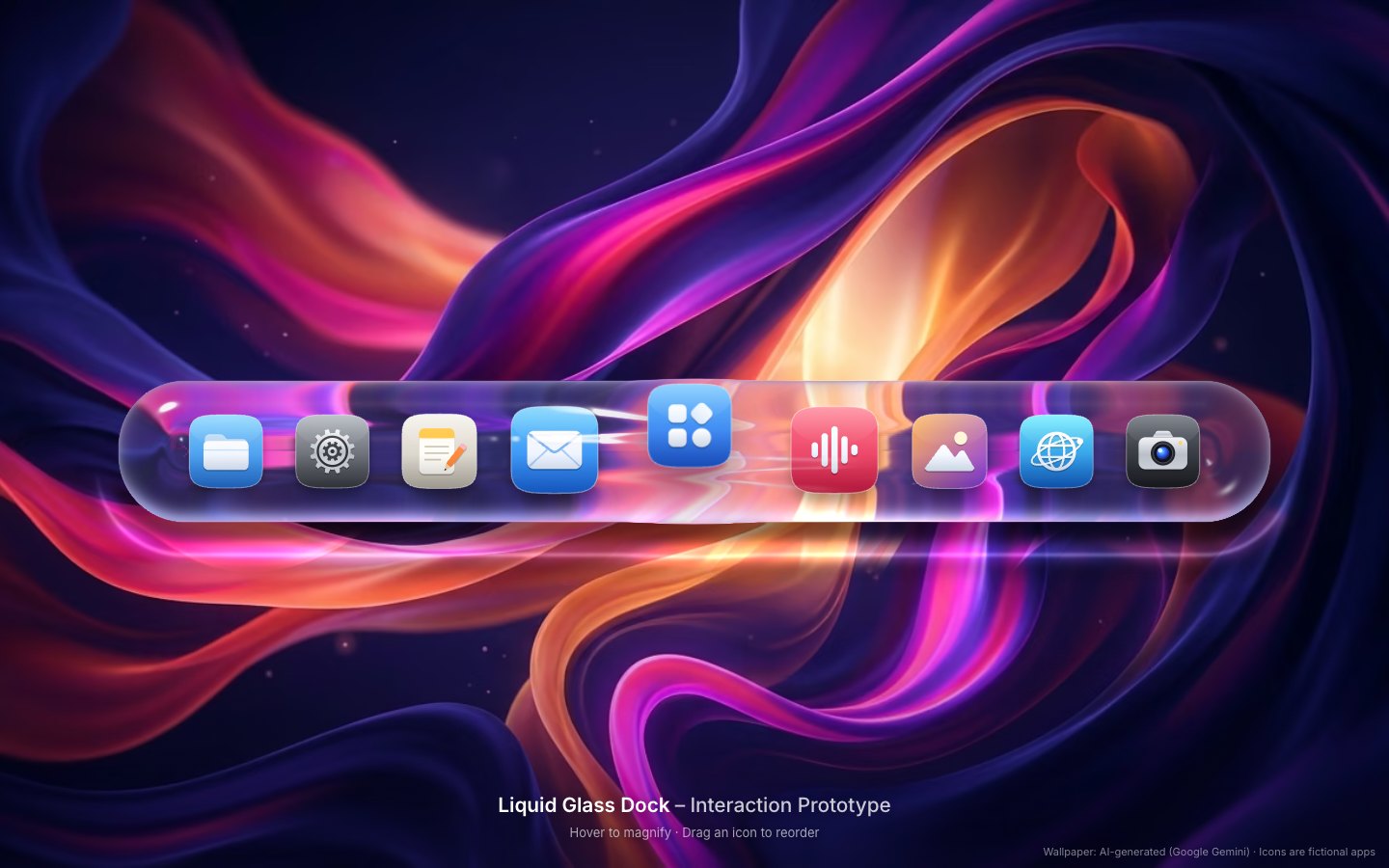
Task: Open the Notes app with pencil icon
Action: coord(439,451)
